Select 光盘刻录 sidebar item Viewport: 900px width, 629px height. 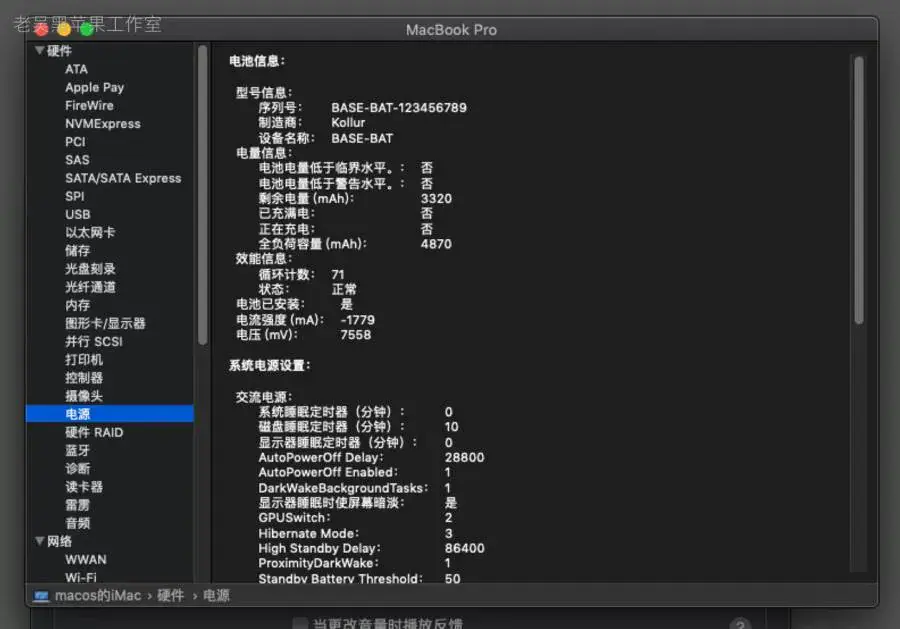click(90, 269)
